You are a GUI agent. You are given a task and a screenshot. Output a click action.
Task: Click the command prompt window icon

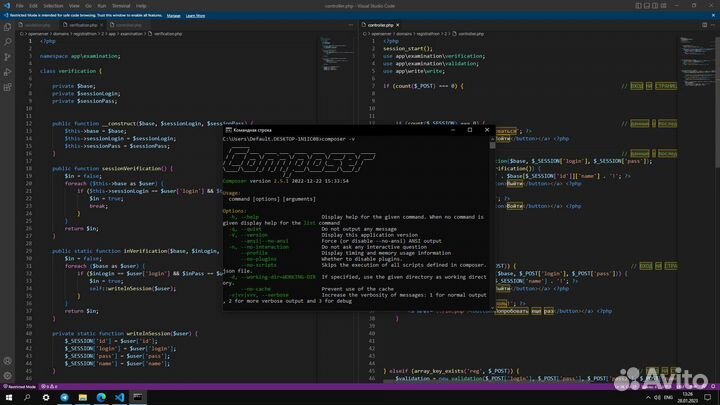coord(228,130)
